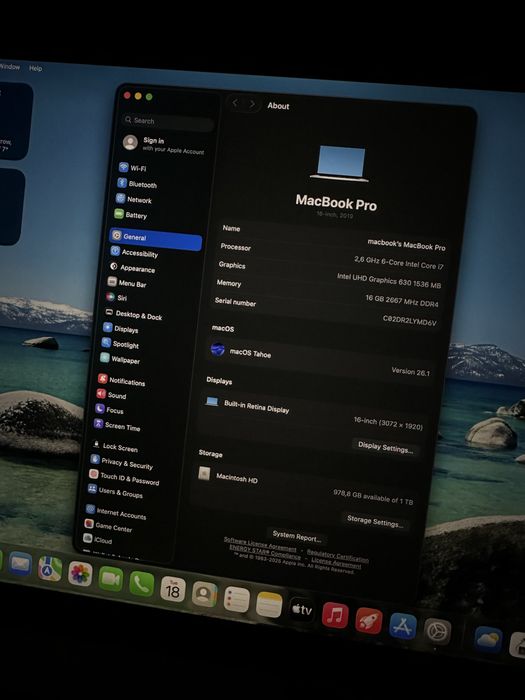Click the sidebar Search field

168,122
